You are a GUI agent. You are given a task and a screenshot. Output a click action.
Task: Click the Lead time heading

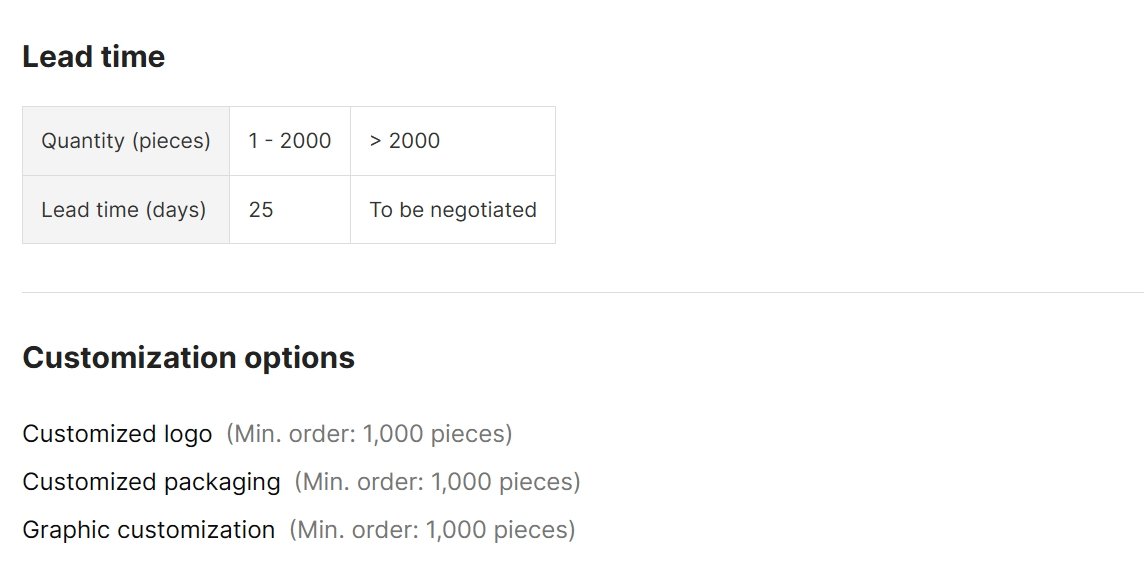(93, 57)
